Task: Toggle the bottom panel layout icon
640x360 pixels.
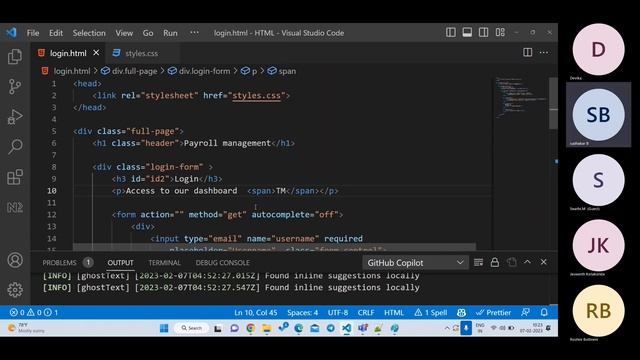Action: (x=467, y=32)
